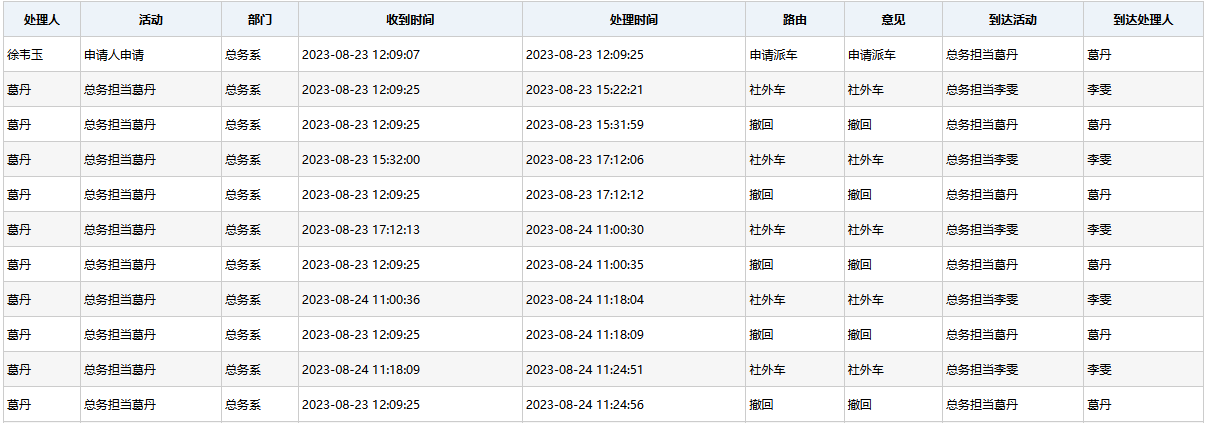Click the 到达活动 column header
1213x423 pixels.
(x=1012, y=19)
